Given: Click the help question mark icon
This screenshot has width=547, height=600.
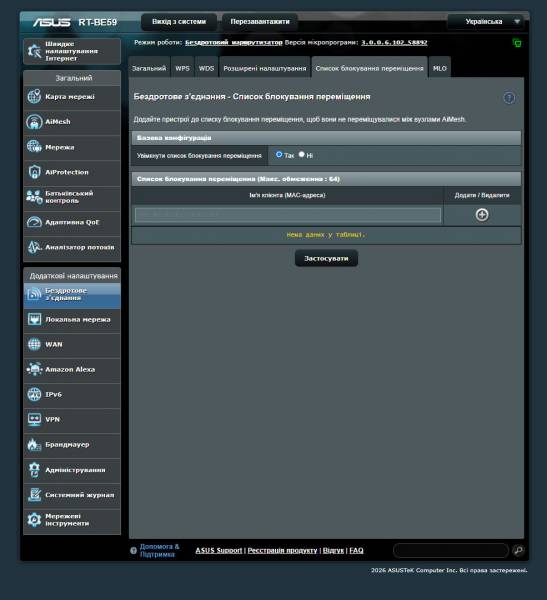Looking at the screenshot, I should click(x=509, y=98).
